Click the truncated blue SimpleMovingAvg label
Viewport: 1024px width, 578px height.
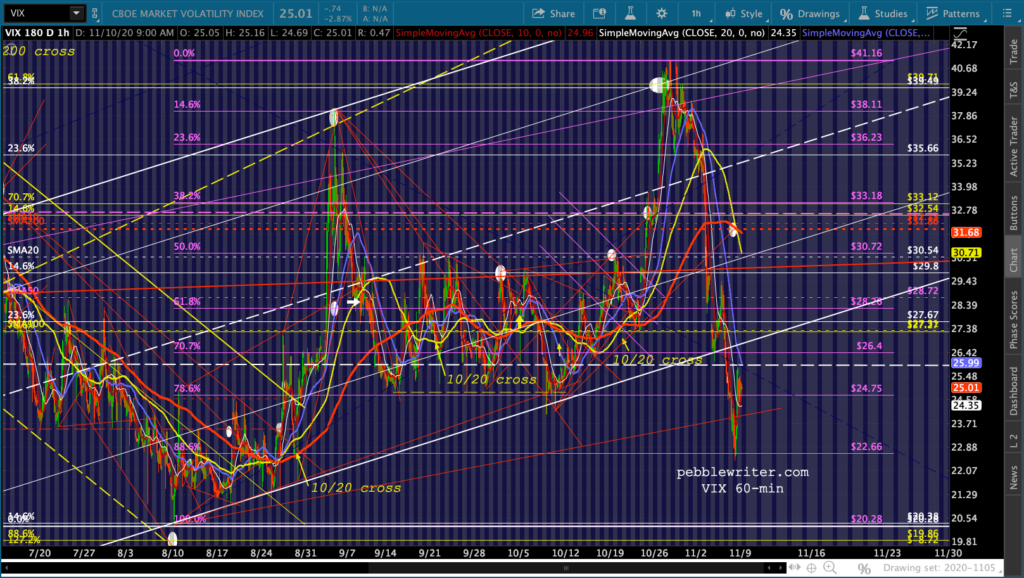pyautogui.click(x=866, y=33)
